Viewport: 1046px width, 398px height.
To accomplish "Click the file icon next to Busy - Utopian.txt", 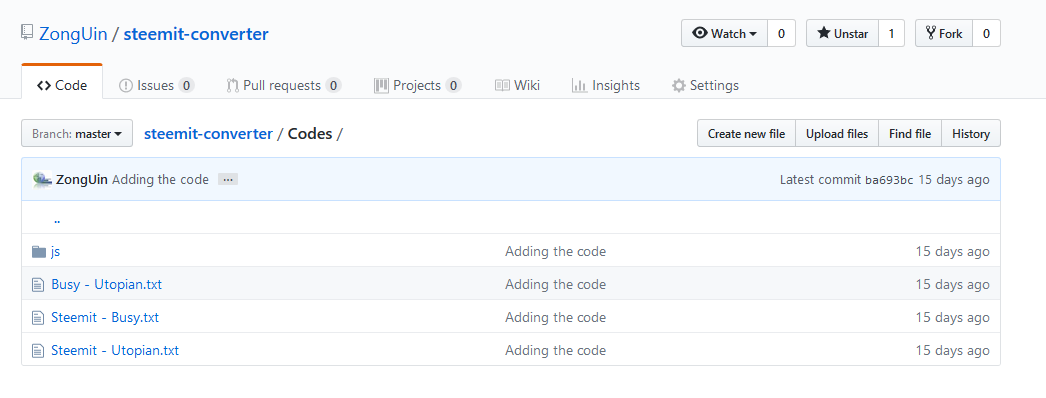I will point(39,285).
